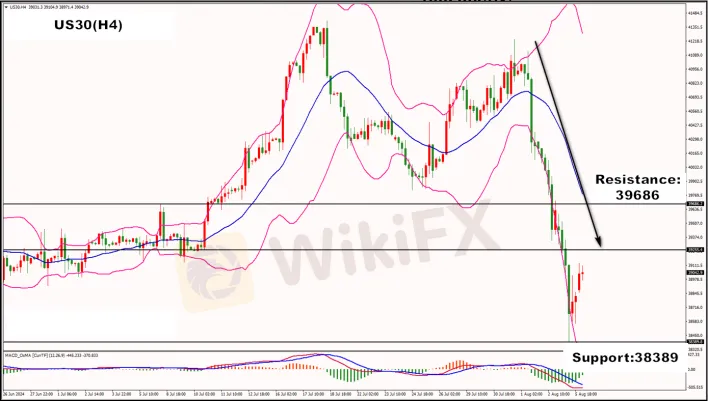The width and height of the screenshot is (709, 402).
Task: Click the 40956.0 price axis label
Action: coord(694,69)
